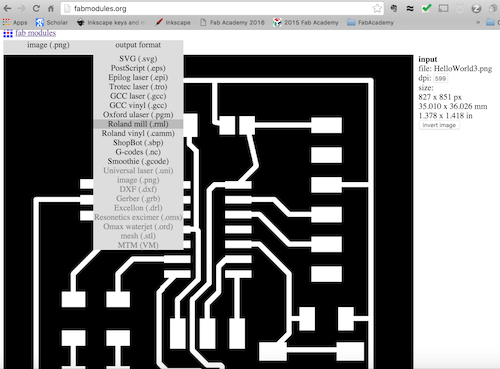Click the output format menu header

(138, 45)
